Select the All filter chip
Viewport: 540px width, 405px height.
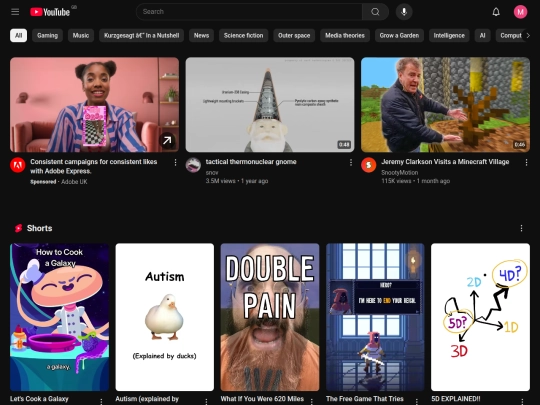19,35
